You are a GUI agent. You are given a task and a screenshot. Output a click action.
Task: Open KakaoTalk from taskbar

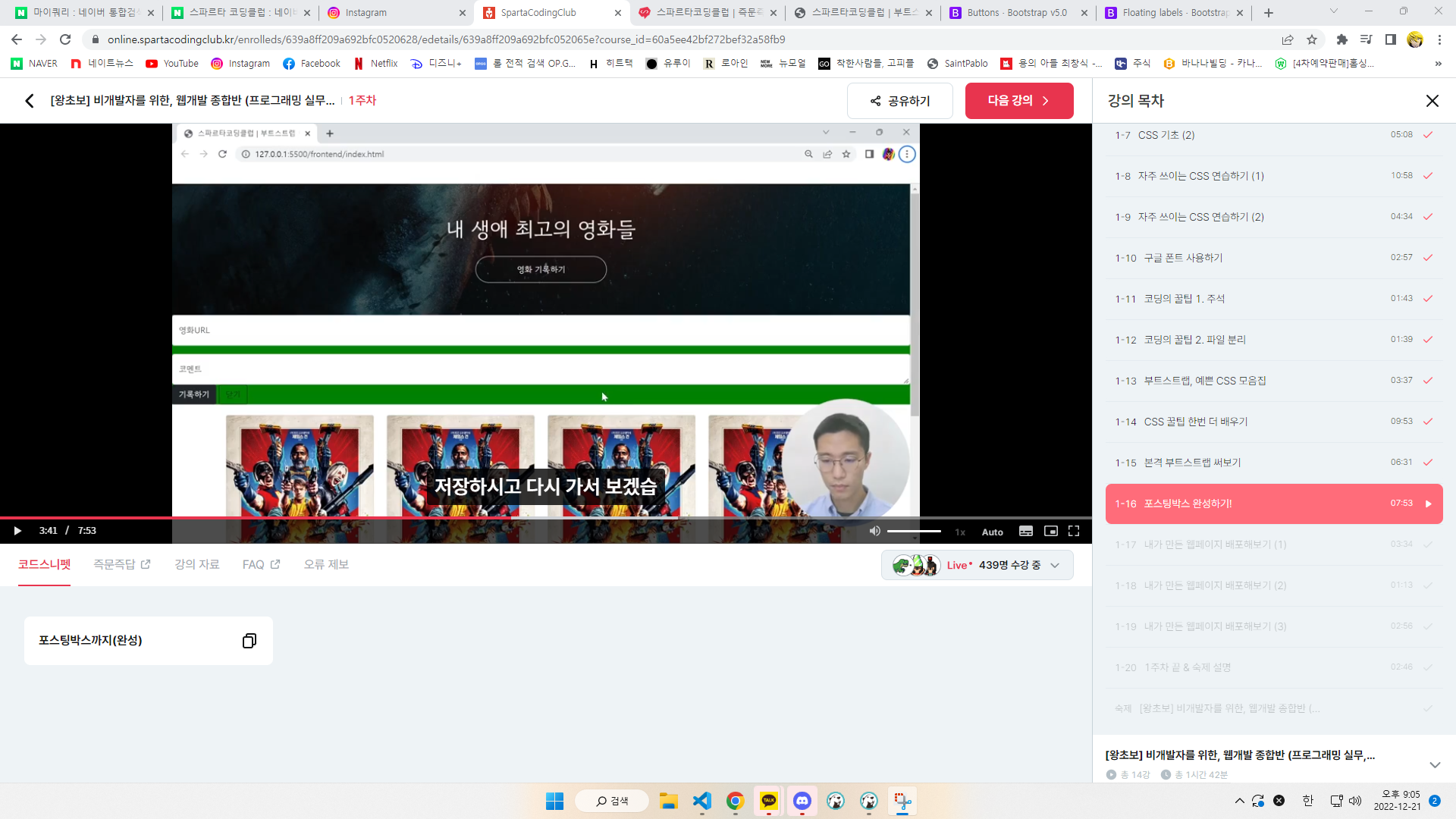pos(768,802)
